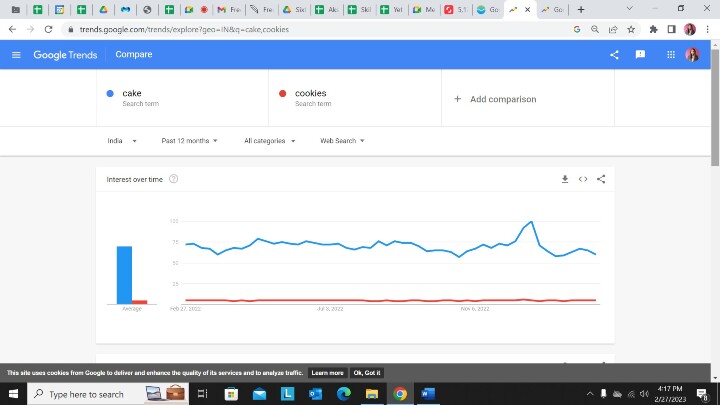Open the India region dropdown
This screenshot has height=405, width=720.
122,141
